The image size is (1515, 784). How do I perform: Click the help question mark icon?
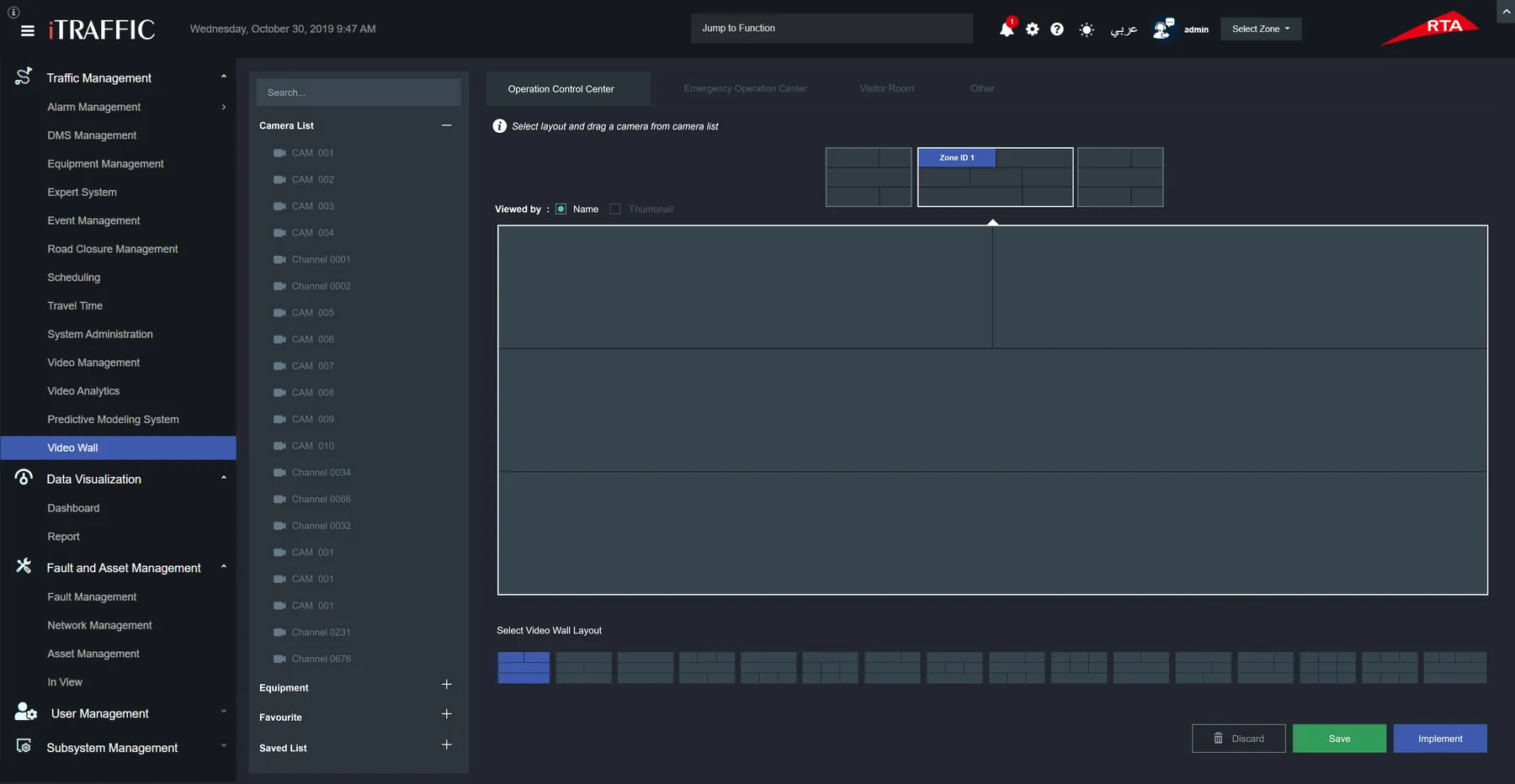point(1057,29)
